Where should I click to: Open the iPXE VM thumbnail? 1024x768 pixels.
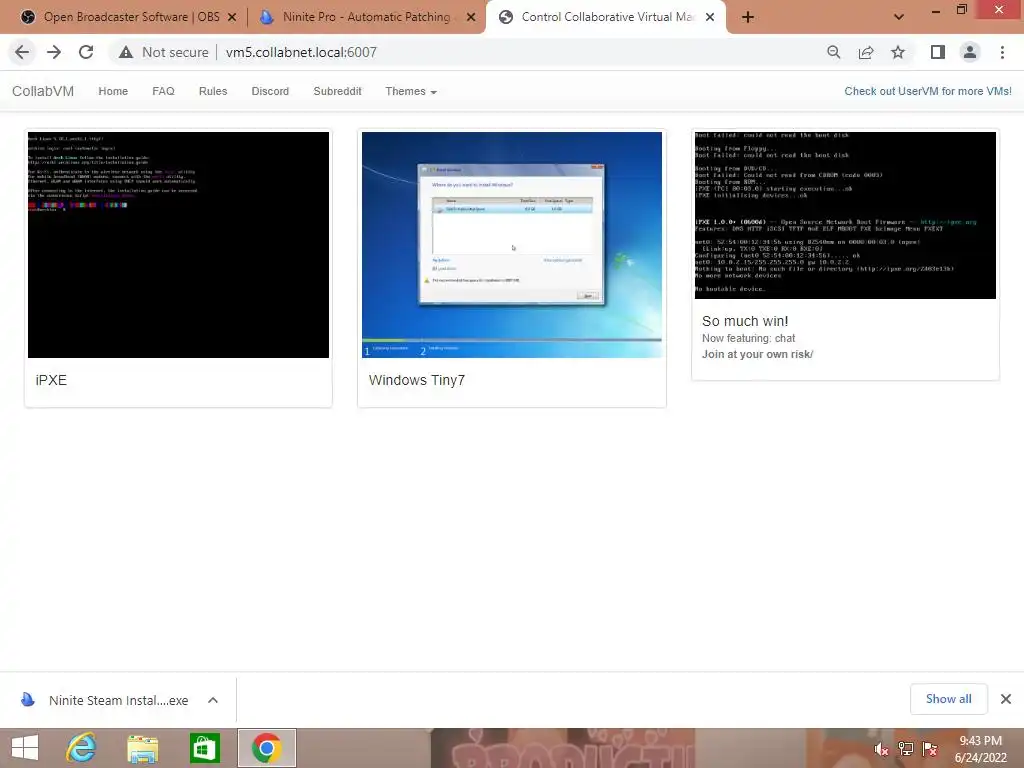pos(178,245)
